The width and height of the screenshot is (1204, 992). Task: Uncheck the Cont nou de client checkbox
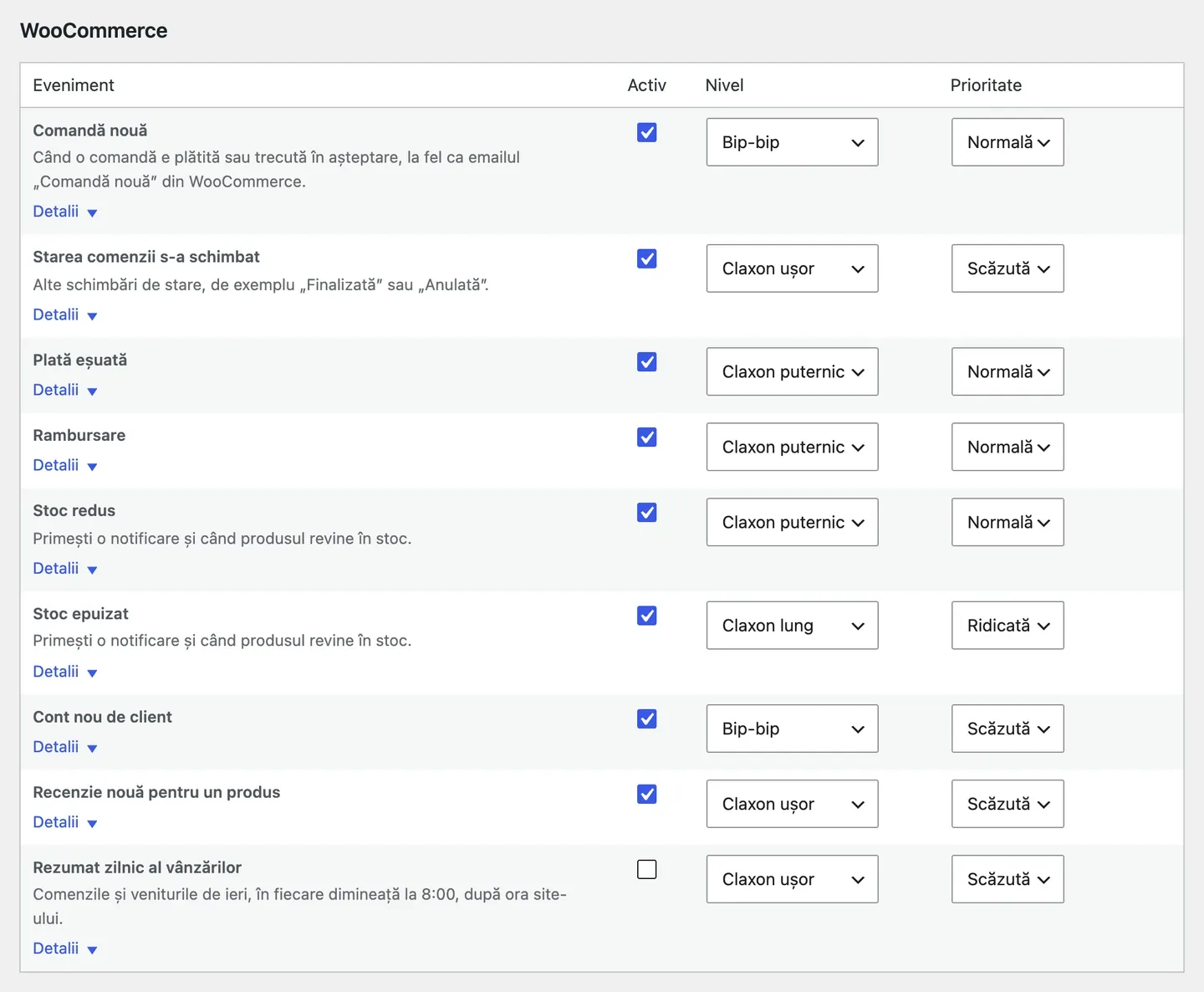pyautogui.click(x=646, y=718)
